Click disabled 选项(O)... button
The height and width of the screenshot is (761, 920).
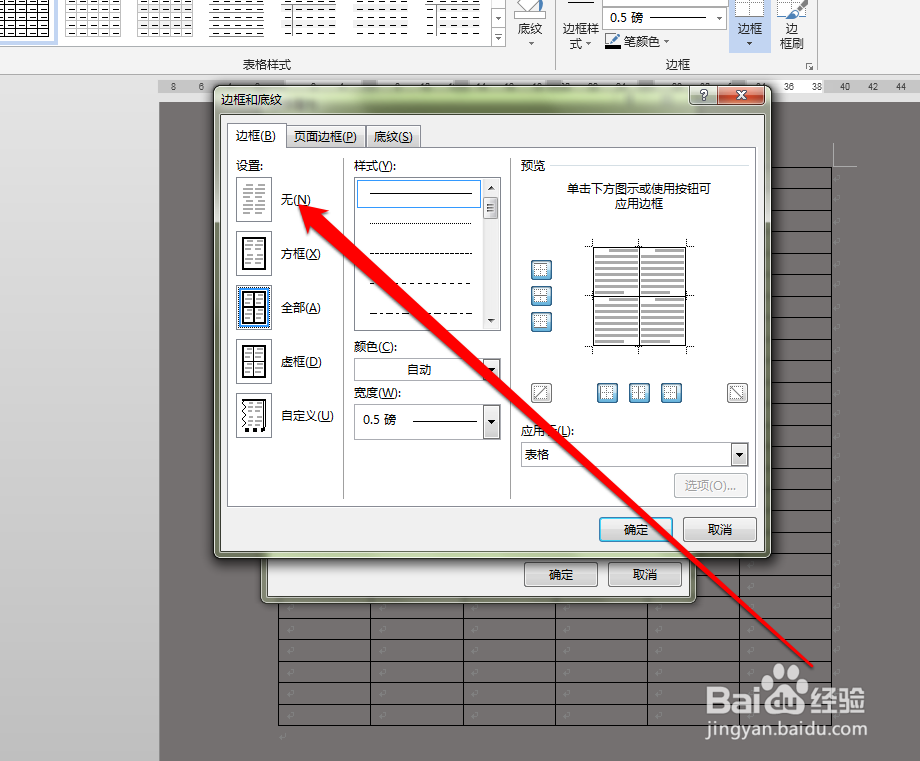click(711, 485)
